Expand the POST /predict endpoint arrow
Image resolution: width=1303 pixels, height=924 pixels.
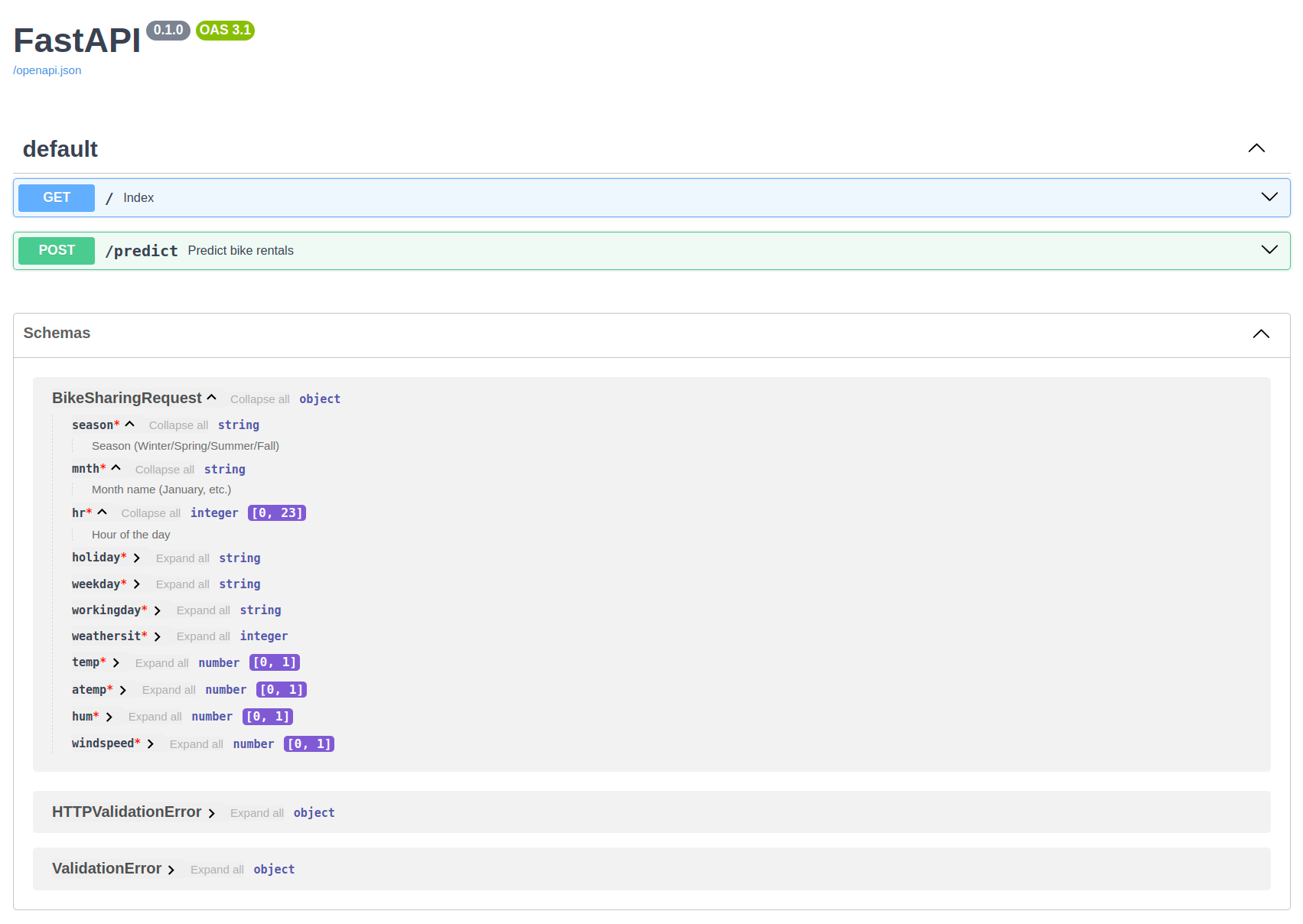pyautogui.click(x=1269, y=250)
